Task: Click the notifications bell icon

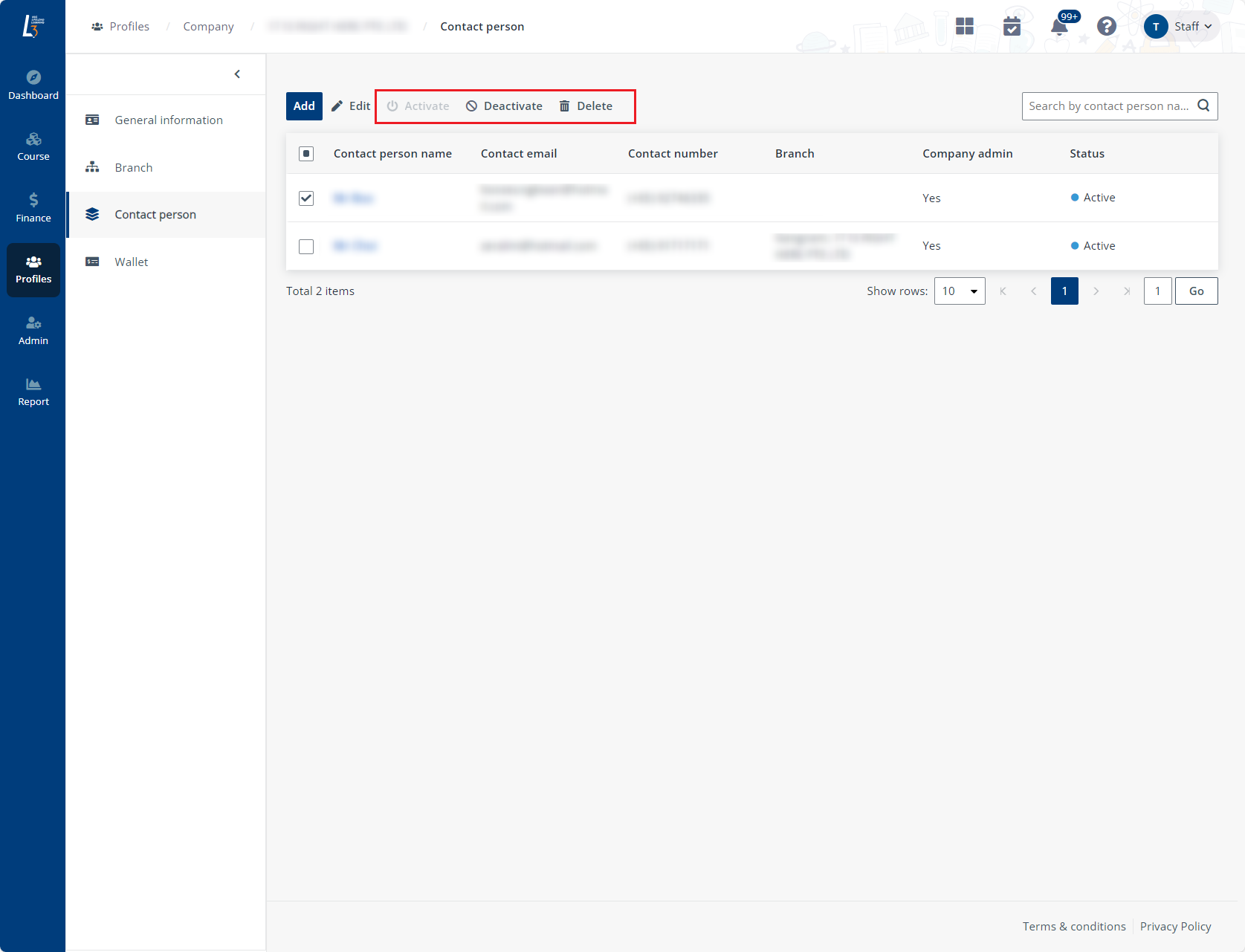Action: [x=1059, y=27]
